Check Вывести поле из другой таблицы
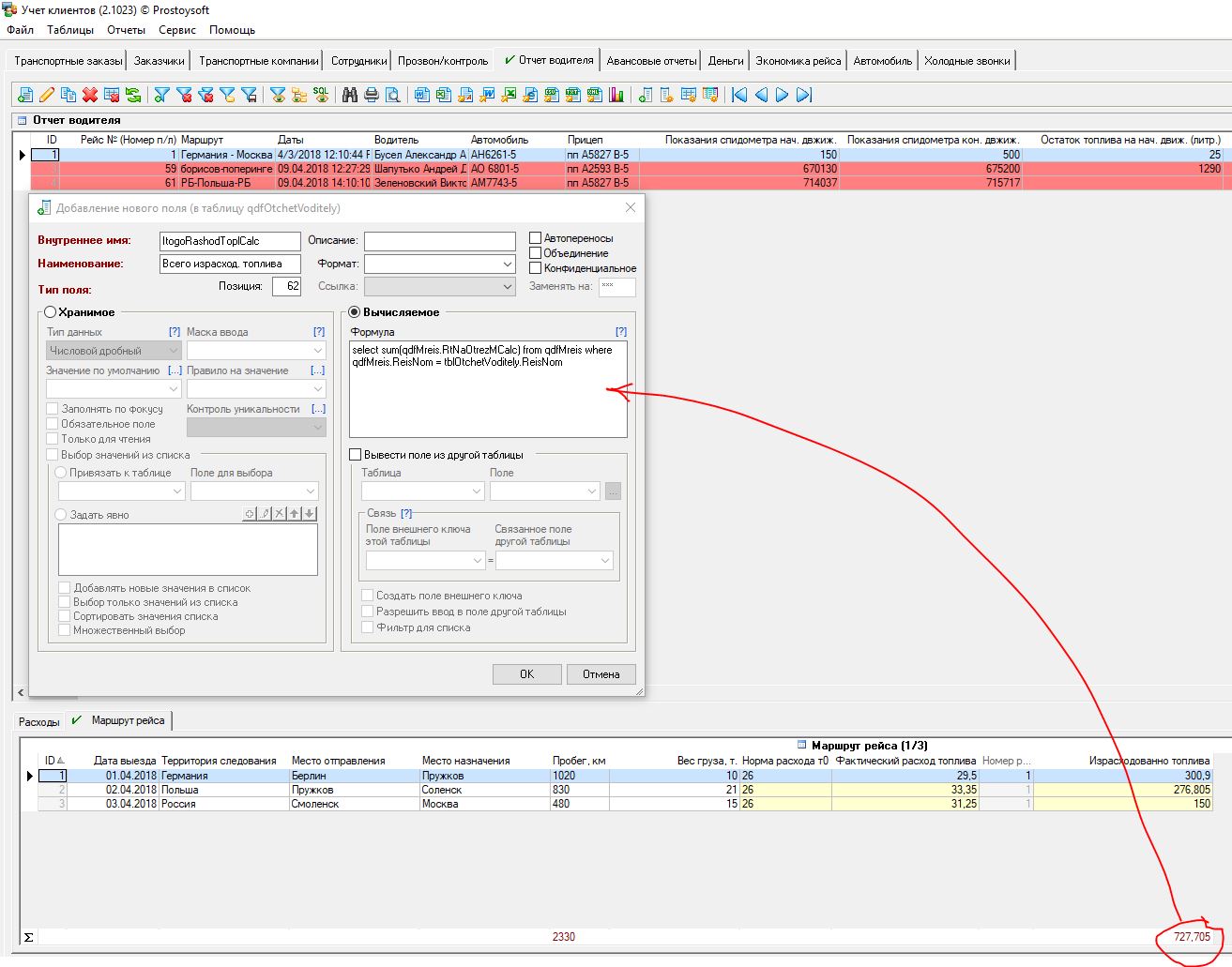 pos(356,455)
